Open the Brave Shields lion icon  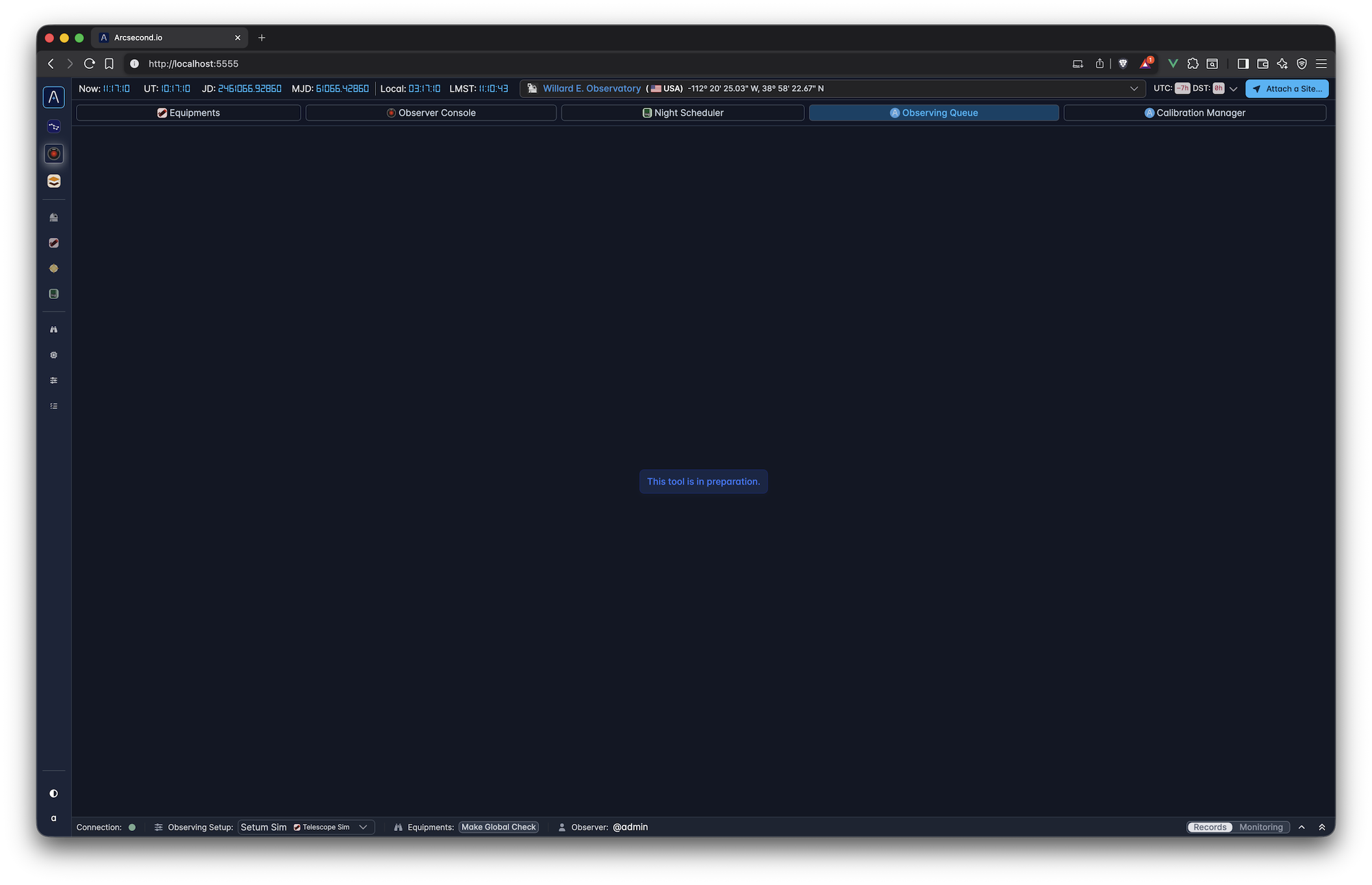(x=1123, y=64)
